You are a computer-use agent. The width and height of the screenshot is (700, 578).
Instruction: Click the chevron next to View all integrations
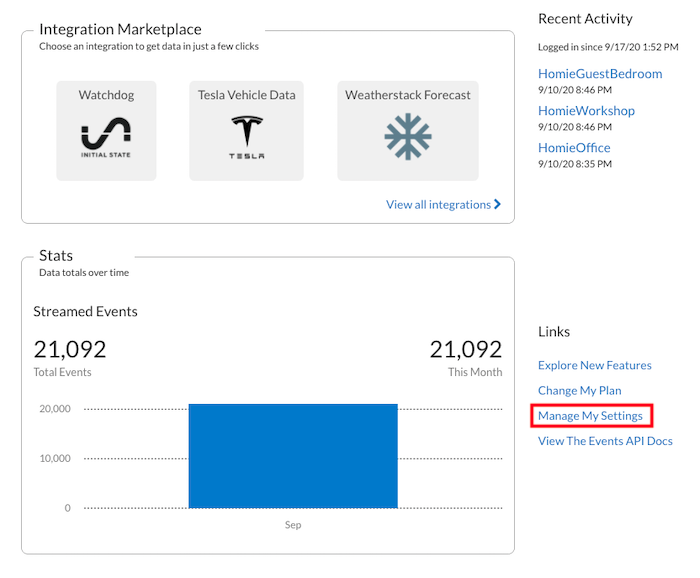click(497, 204)
